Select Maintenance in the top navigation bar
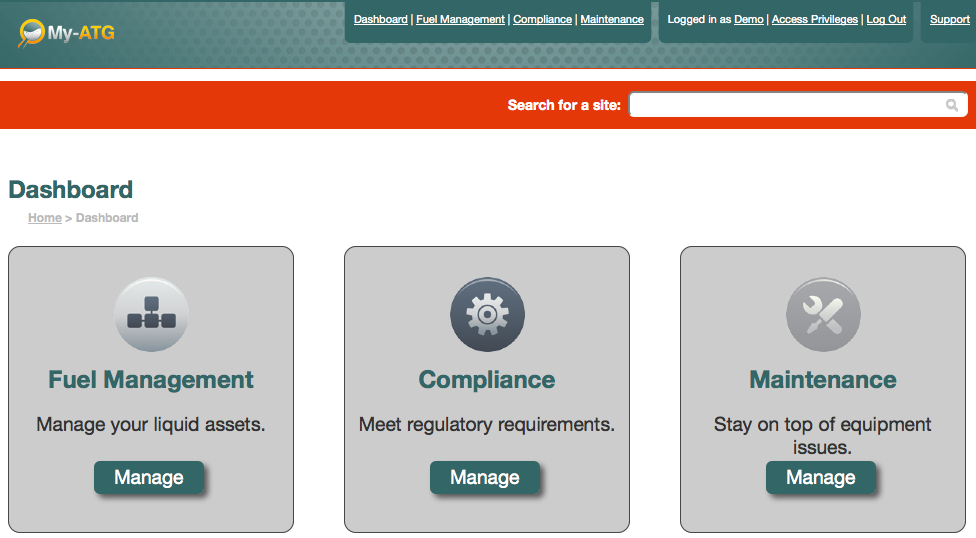This screenshot has height=538, width=976. point(612,19)
